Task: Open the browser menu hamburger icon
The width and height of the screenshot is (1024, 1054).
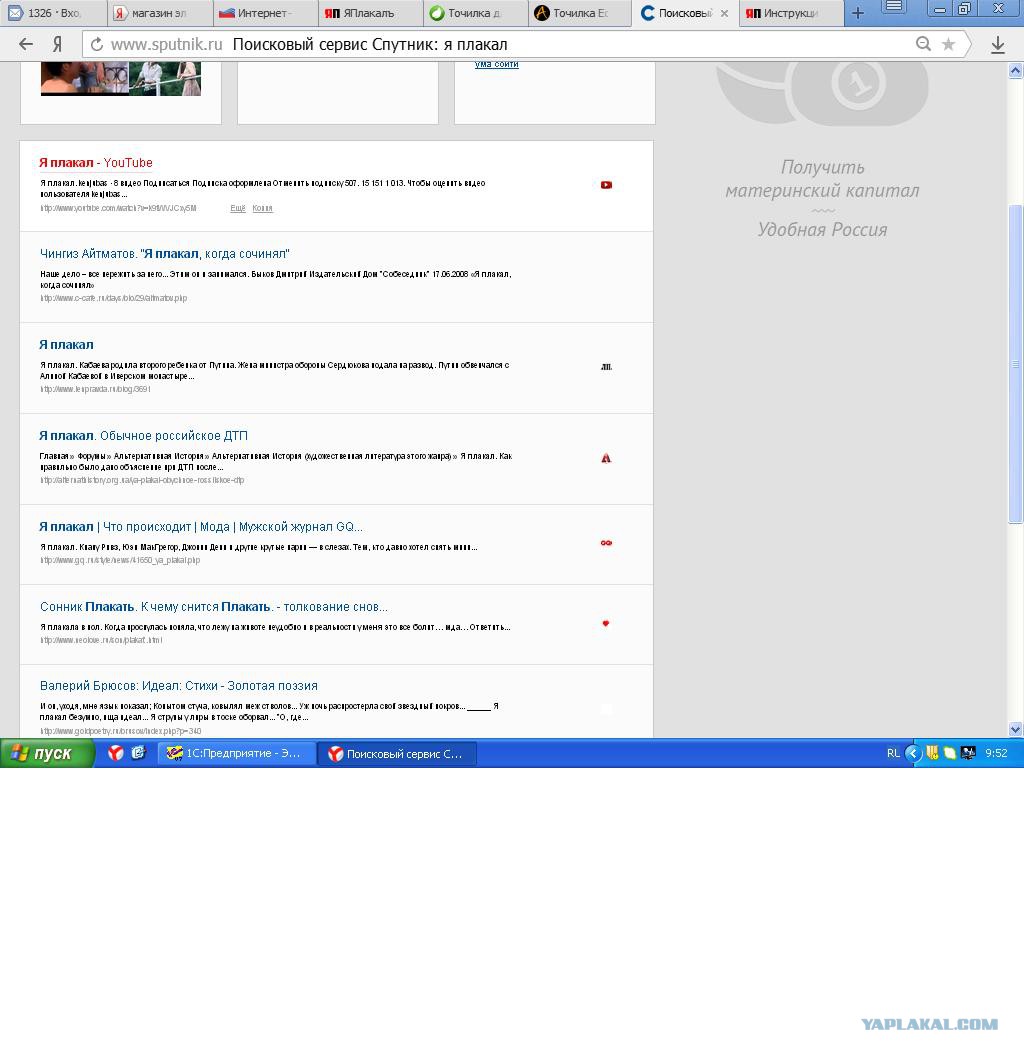Action: click(x=894, y=7)
